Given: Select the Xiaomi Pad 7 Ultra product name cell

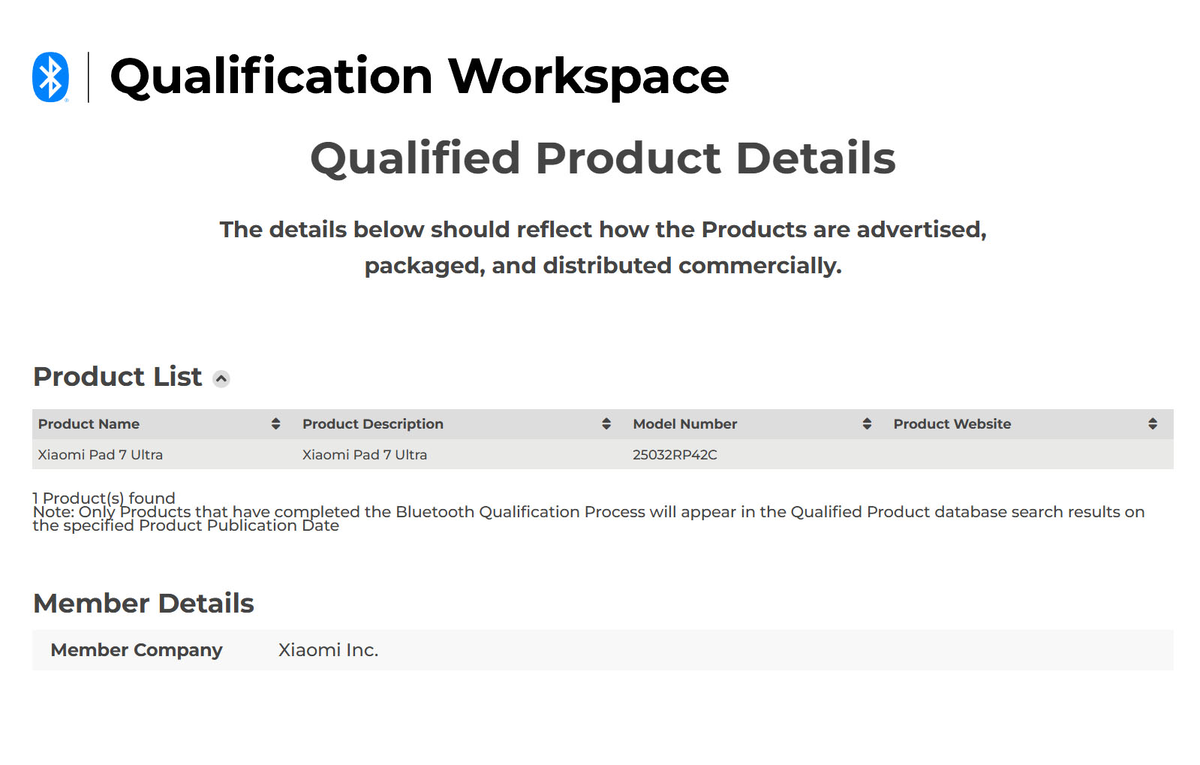Looking at the screenshot, I should point(100,455).
